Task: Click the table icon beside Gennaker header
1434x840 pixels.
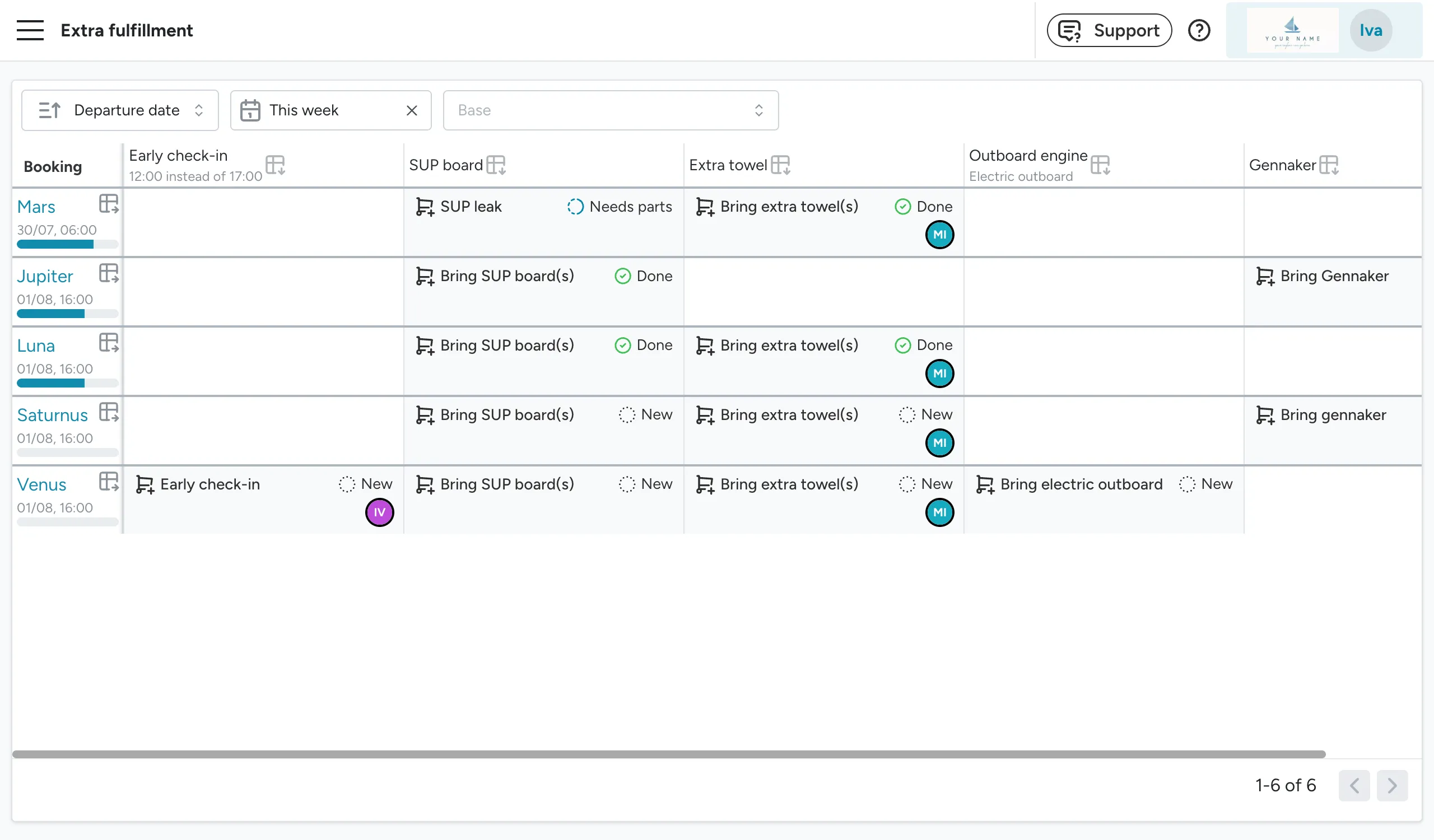Action: [1329, 166]
